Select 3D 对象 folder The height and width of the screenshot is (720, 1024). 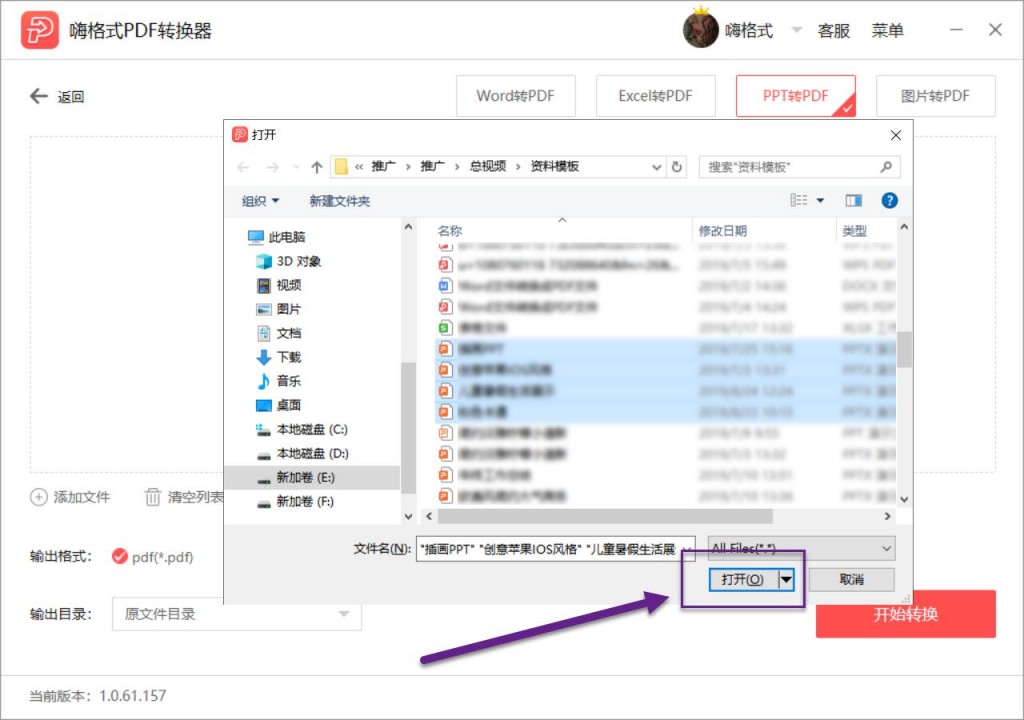click(x=289, y=261)
